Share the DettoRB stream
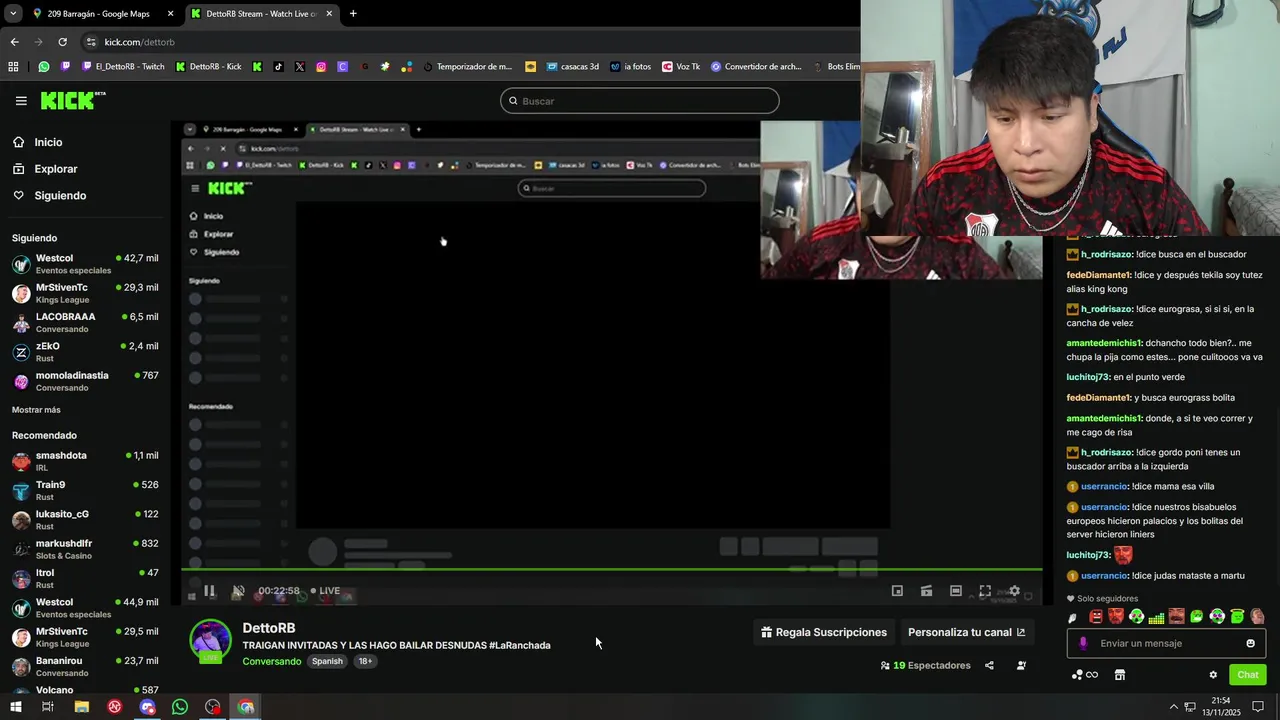This screenshot has width=1280, height=720. coord(989,665)
